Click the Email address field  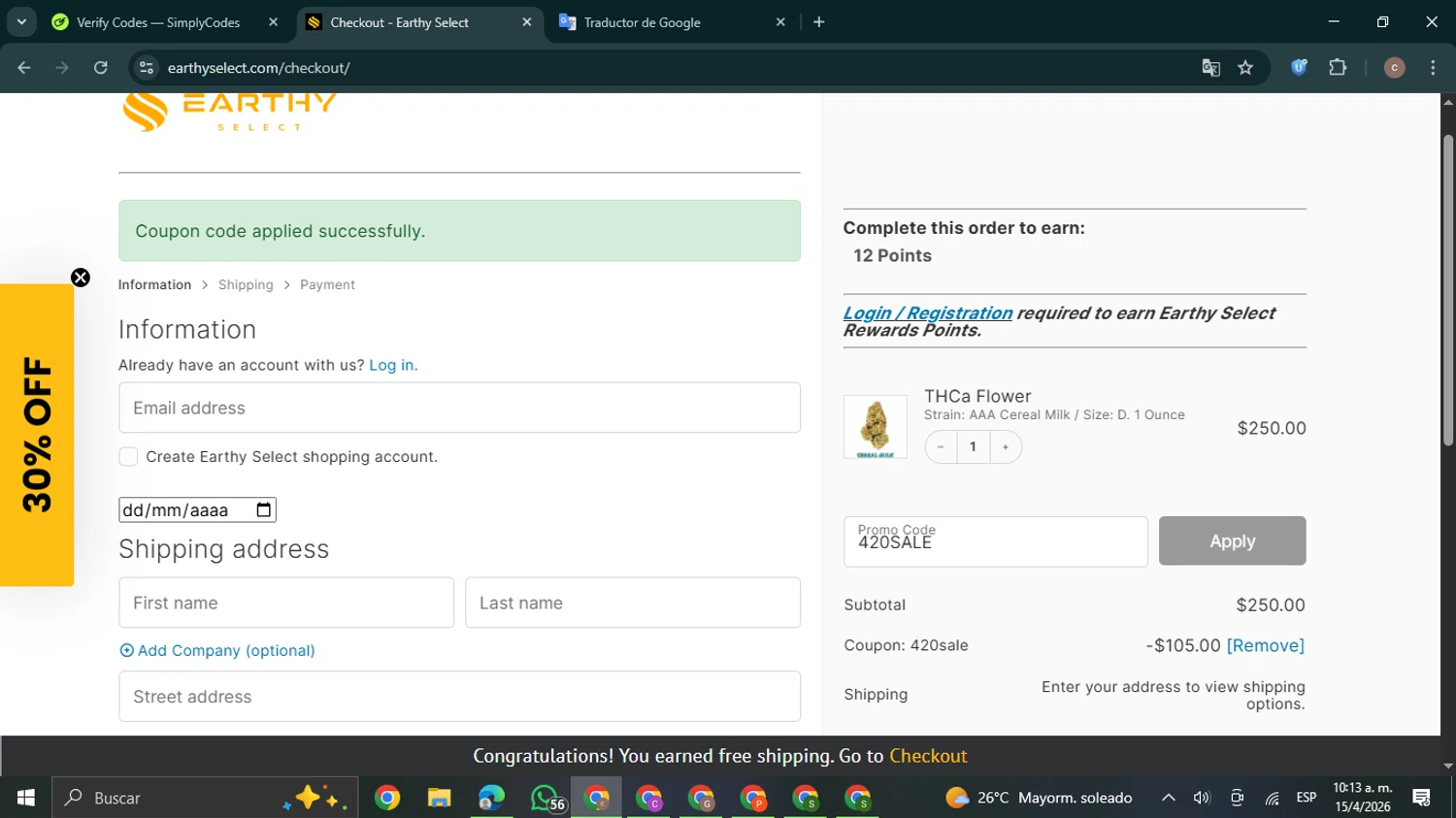click(x=459, y=408)
